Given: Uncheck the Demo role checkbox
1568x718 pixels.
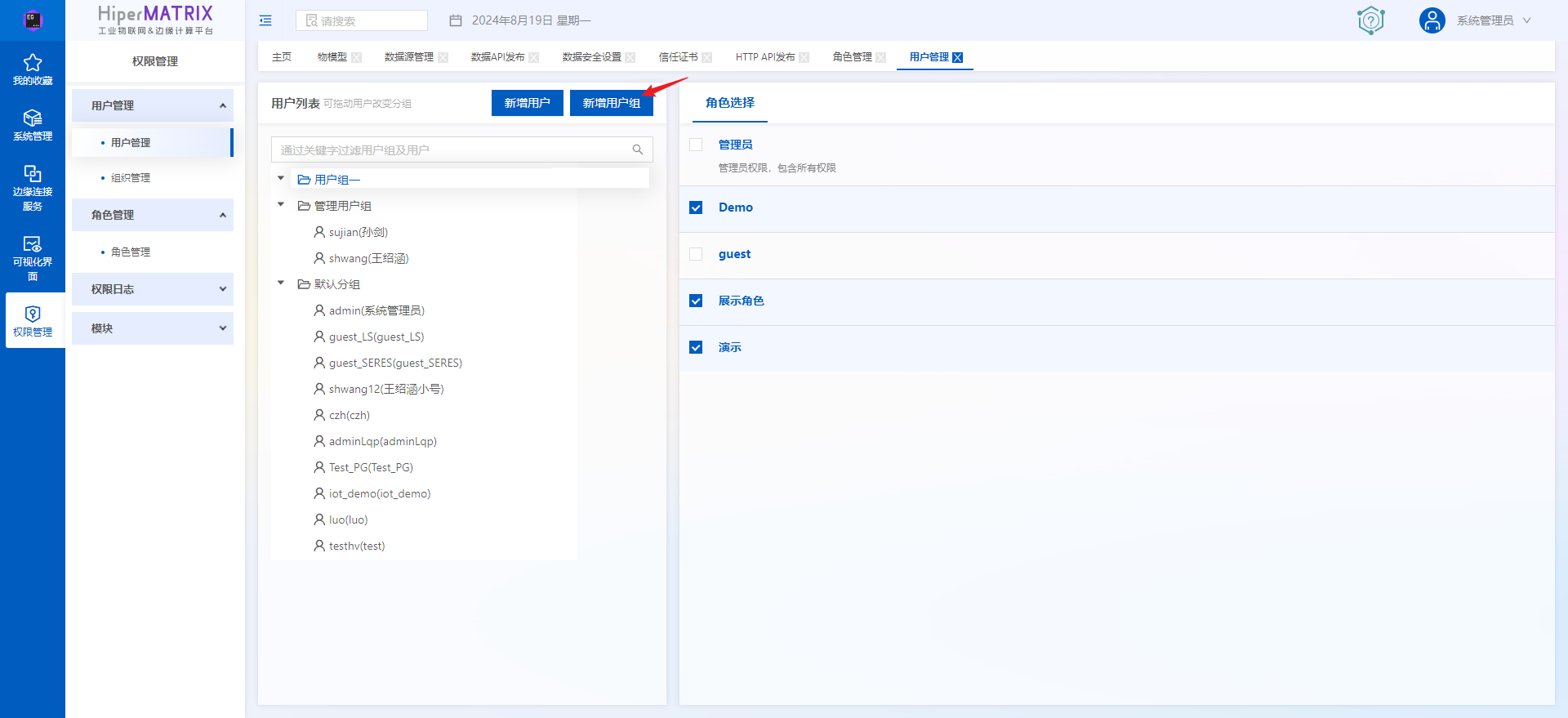Looking at the screenshot, I should [x=696, y=207].
